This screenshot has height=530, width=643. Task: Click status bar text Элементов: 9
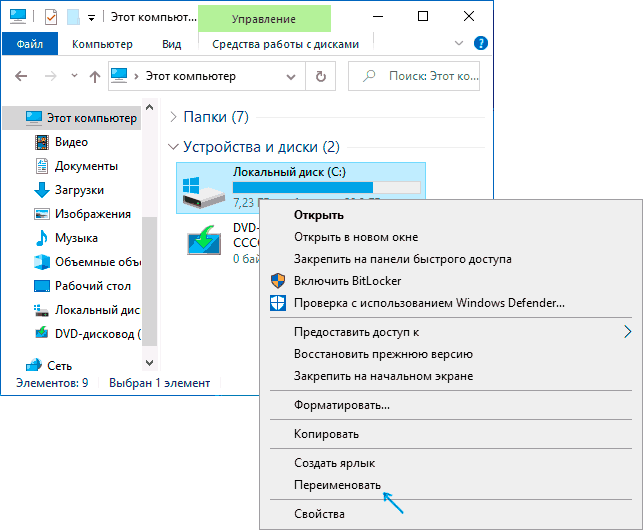tap(52, 383)
